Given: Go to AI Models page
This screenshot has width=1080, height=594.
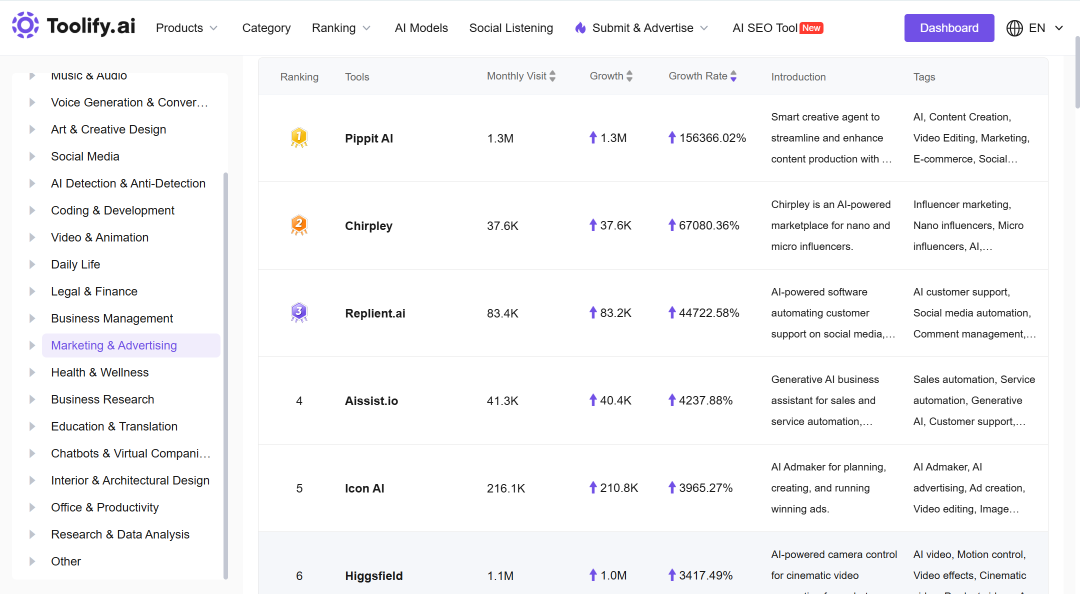Looking at the screenshot, I should point(421,28).
